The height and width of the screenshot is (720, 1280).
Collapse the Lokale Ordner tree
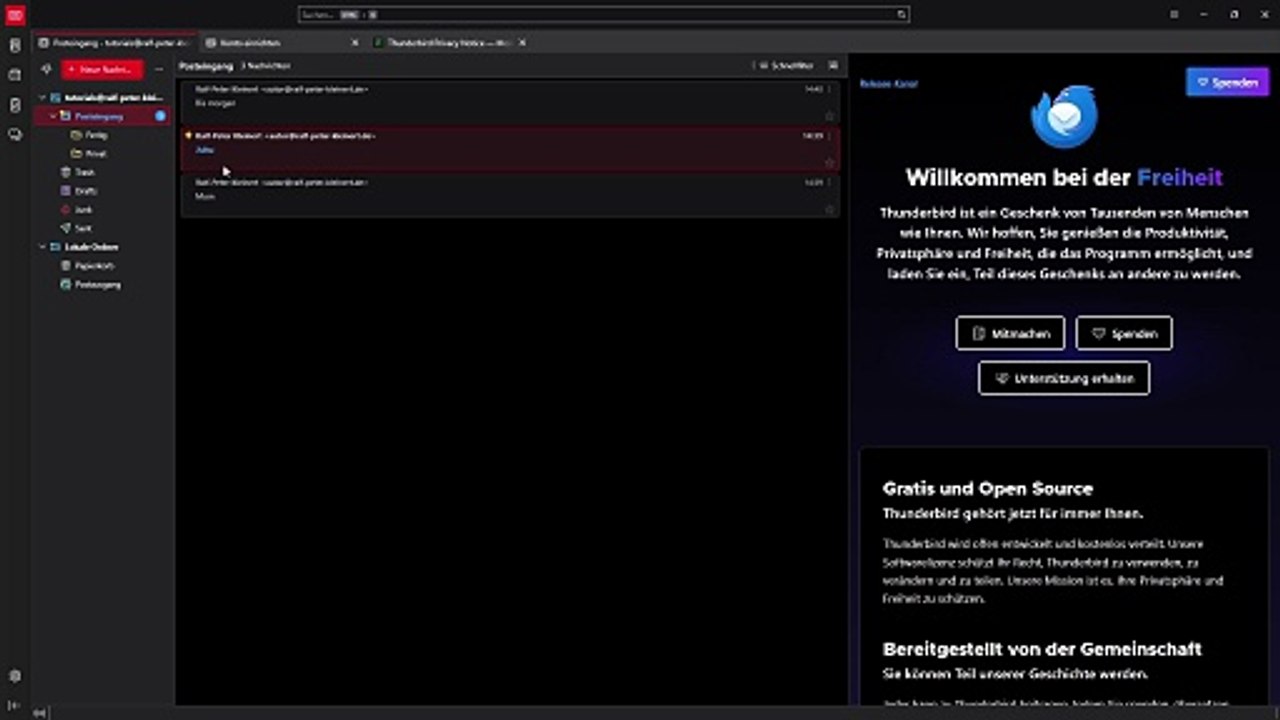(43, 247)
